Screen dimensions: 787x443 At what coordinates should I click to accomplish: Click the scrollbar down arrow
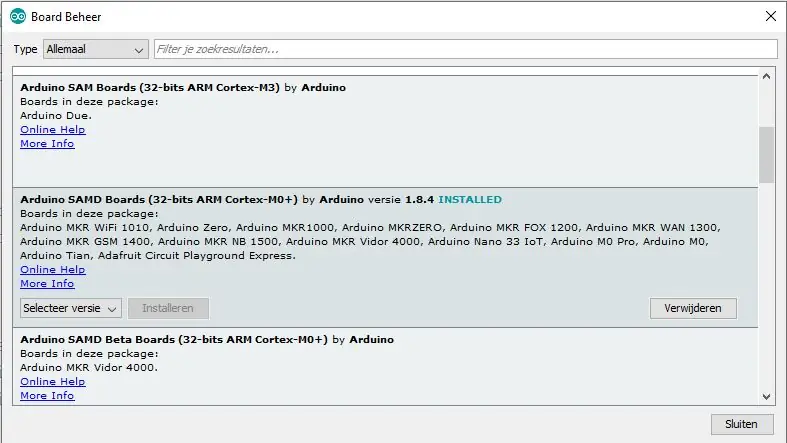[766, 397]
